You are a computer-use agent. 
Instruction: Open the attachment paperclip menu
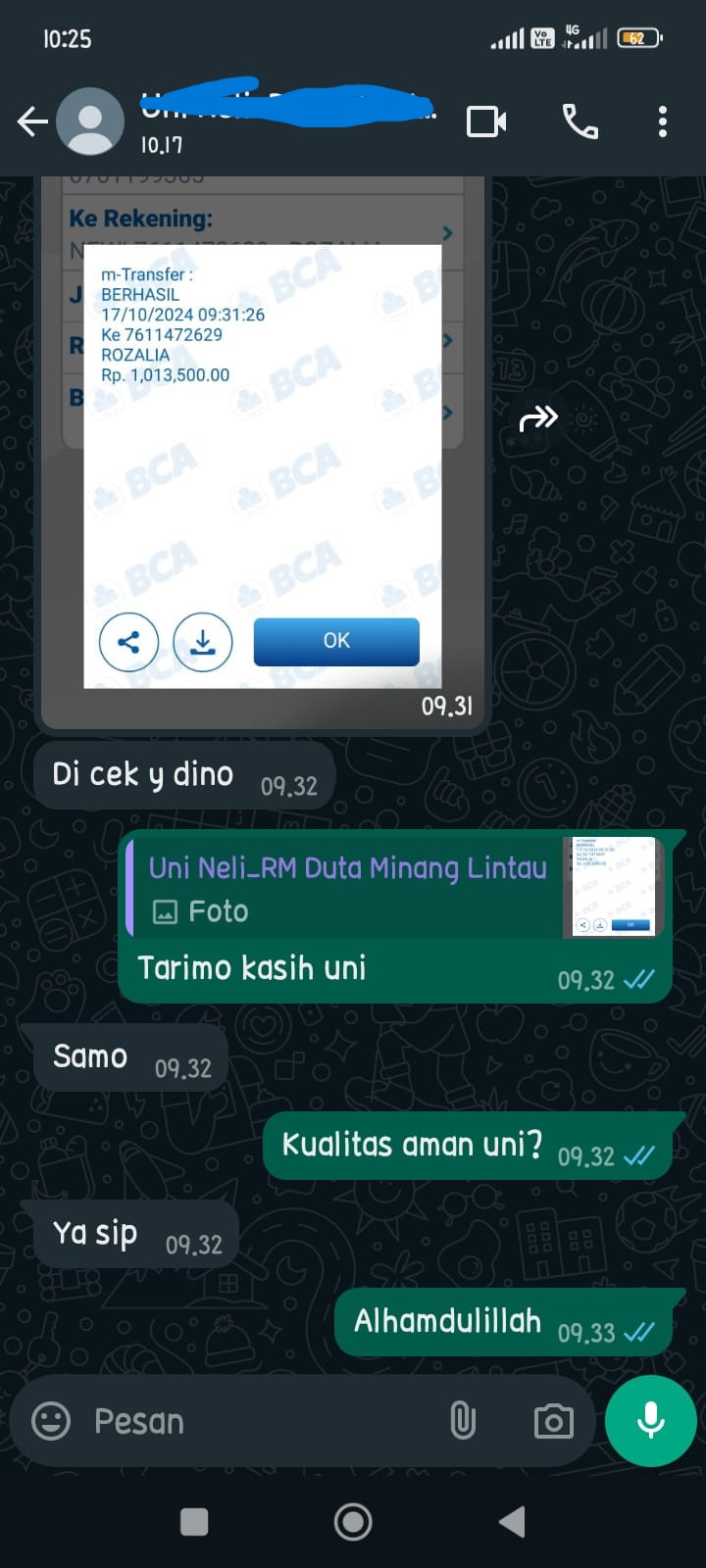[463, 1421]
